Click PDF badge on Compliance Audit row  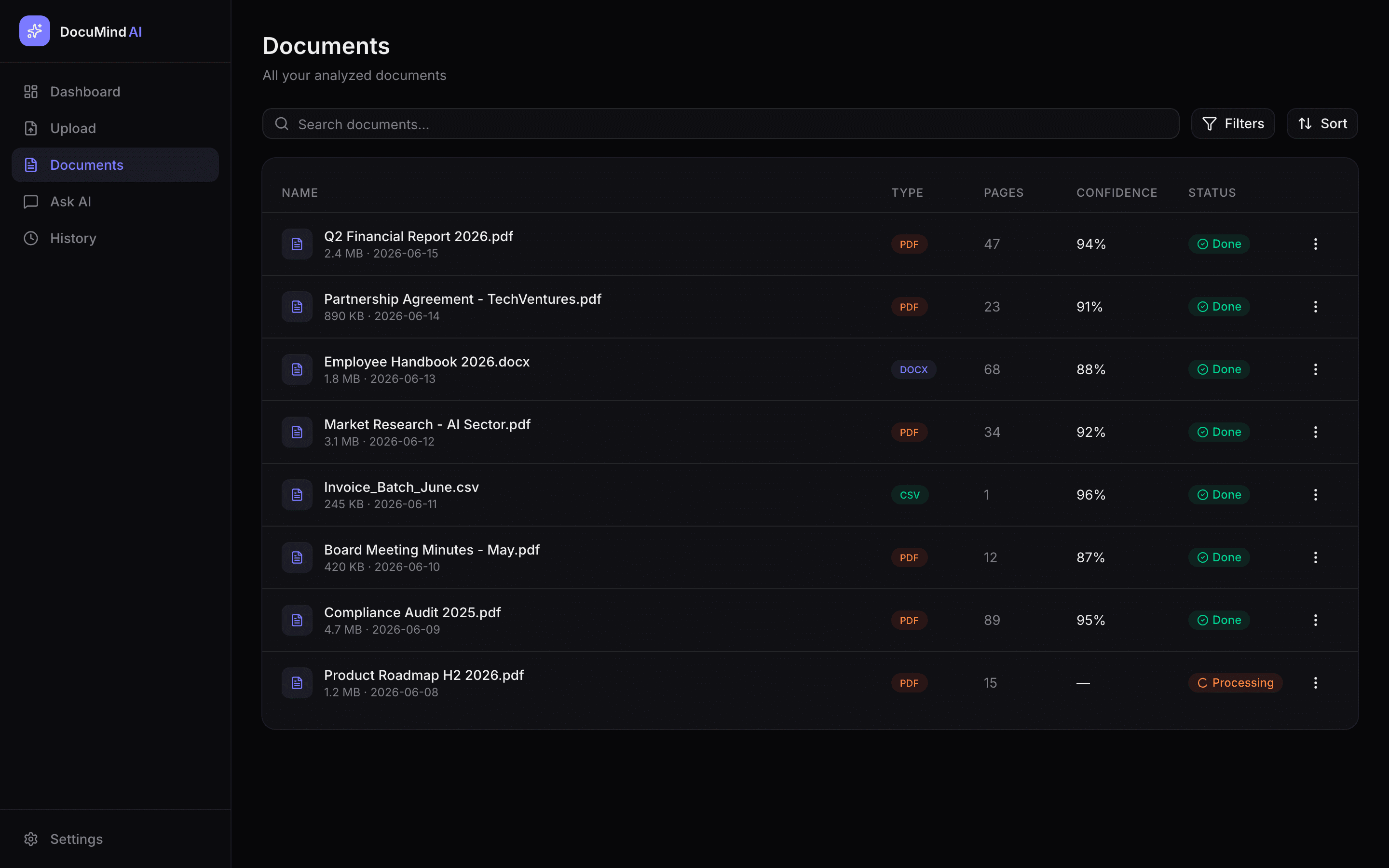point(909,620)
